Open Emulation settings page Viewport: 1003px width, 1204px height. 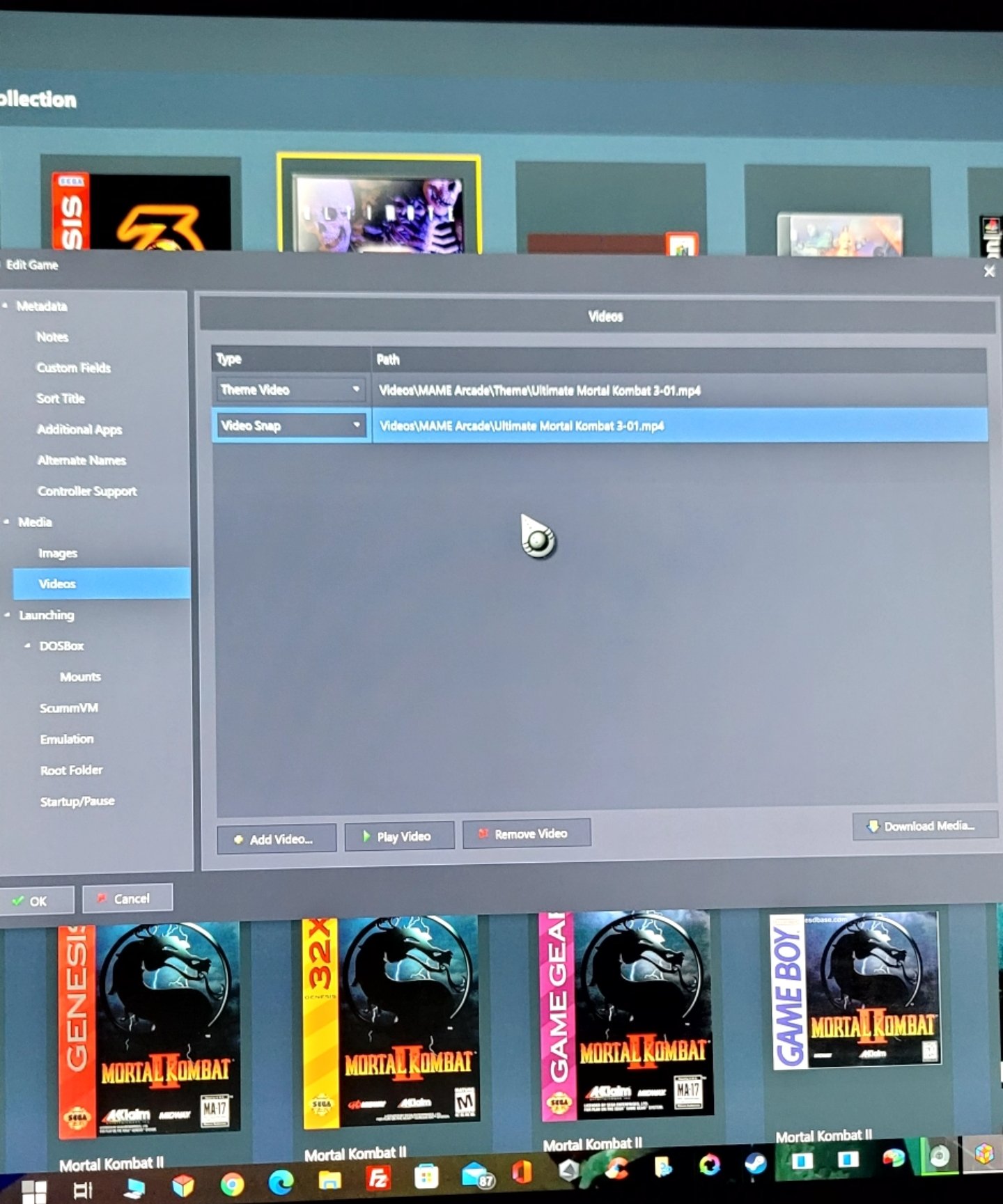tap(67, 739)
